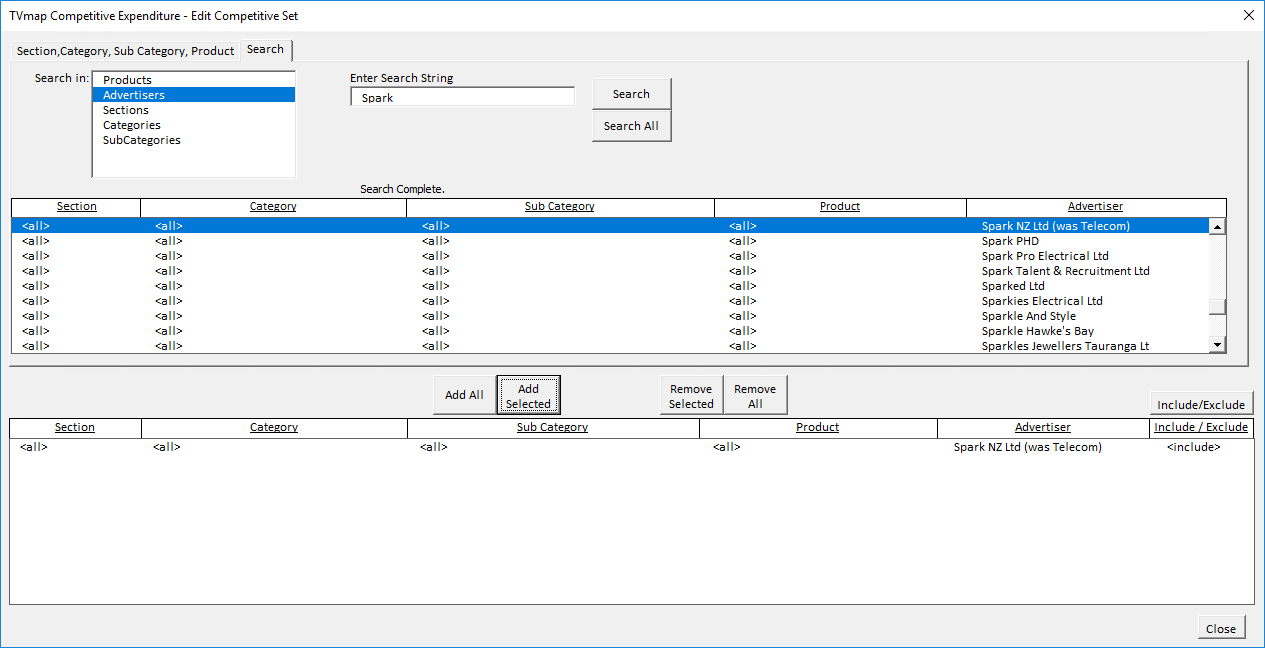
Task: Click the results scrollbar thumb
Action: [1217, 307]
